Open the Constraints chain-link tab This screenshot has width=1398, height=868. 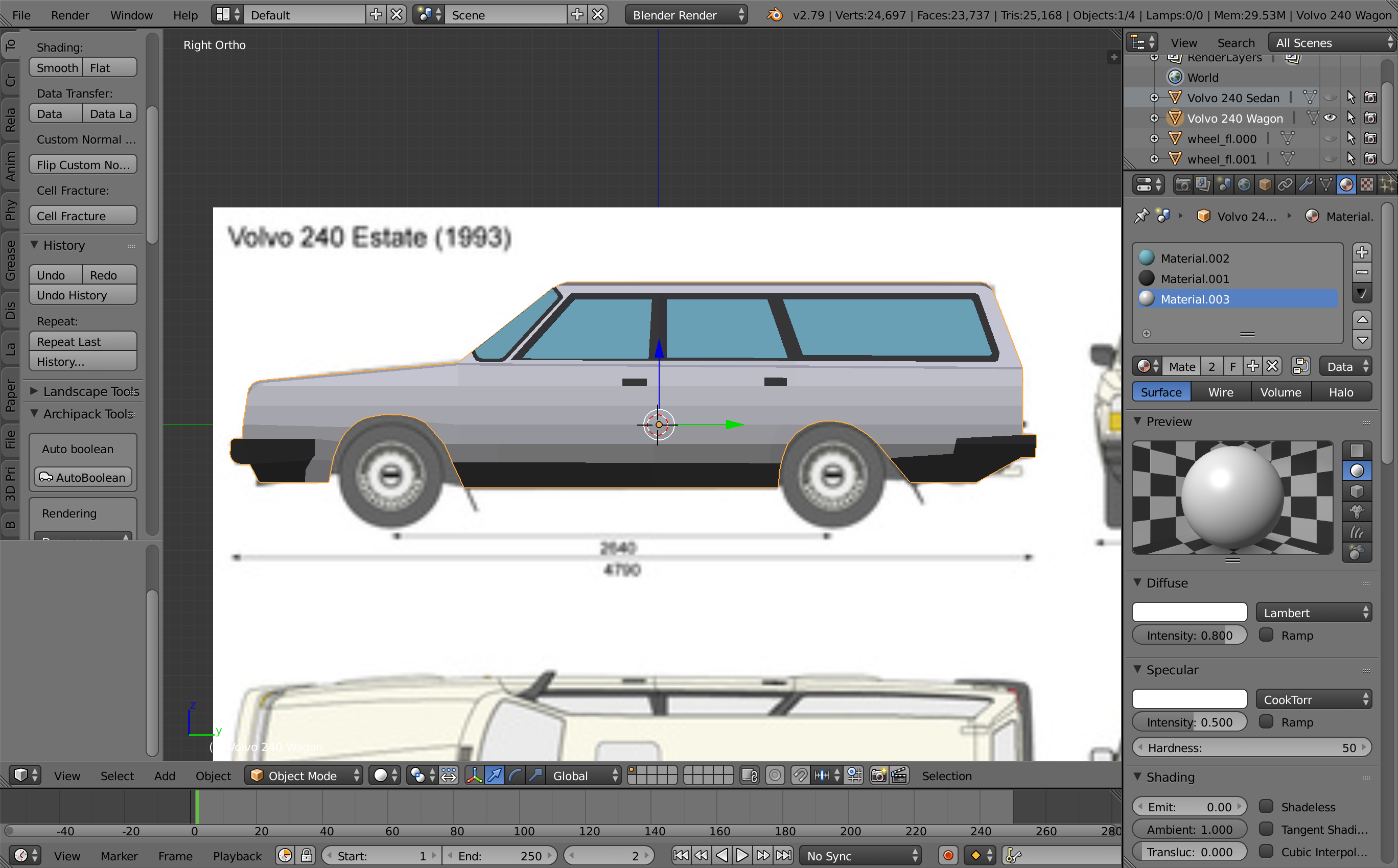tap(1285, 184)
